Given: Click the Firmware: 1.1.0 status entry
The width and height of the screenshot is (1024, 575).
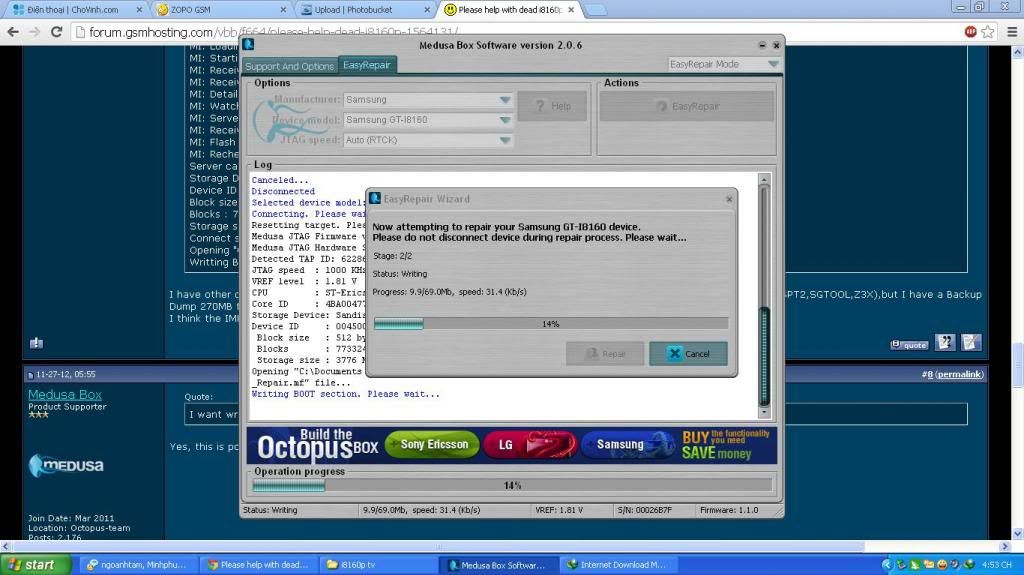Looking at the screenshot, I should [729, 510].
